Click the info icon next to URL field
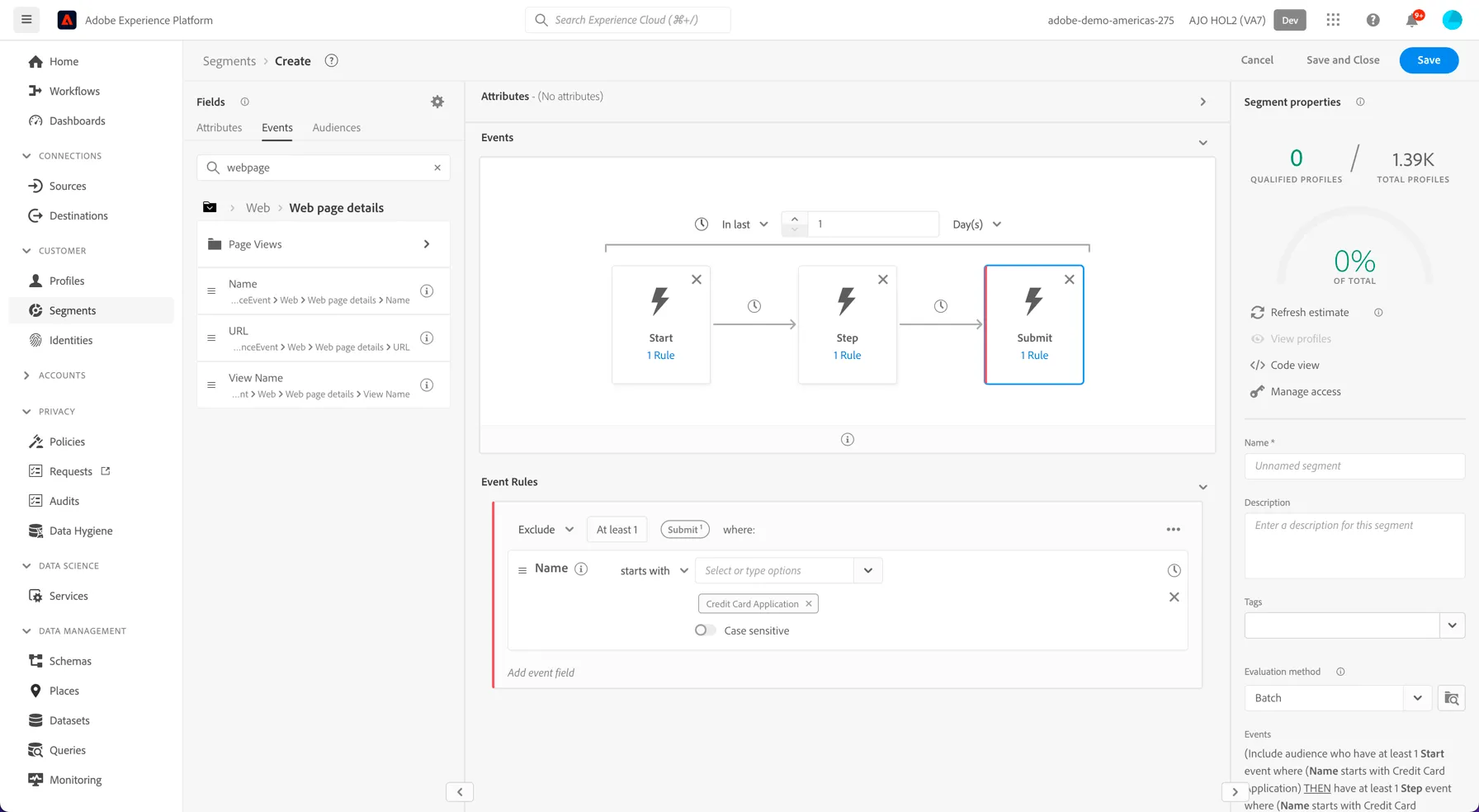The image size is (1479, 812). point(427,338)
